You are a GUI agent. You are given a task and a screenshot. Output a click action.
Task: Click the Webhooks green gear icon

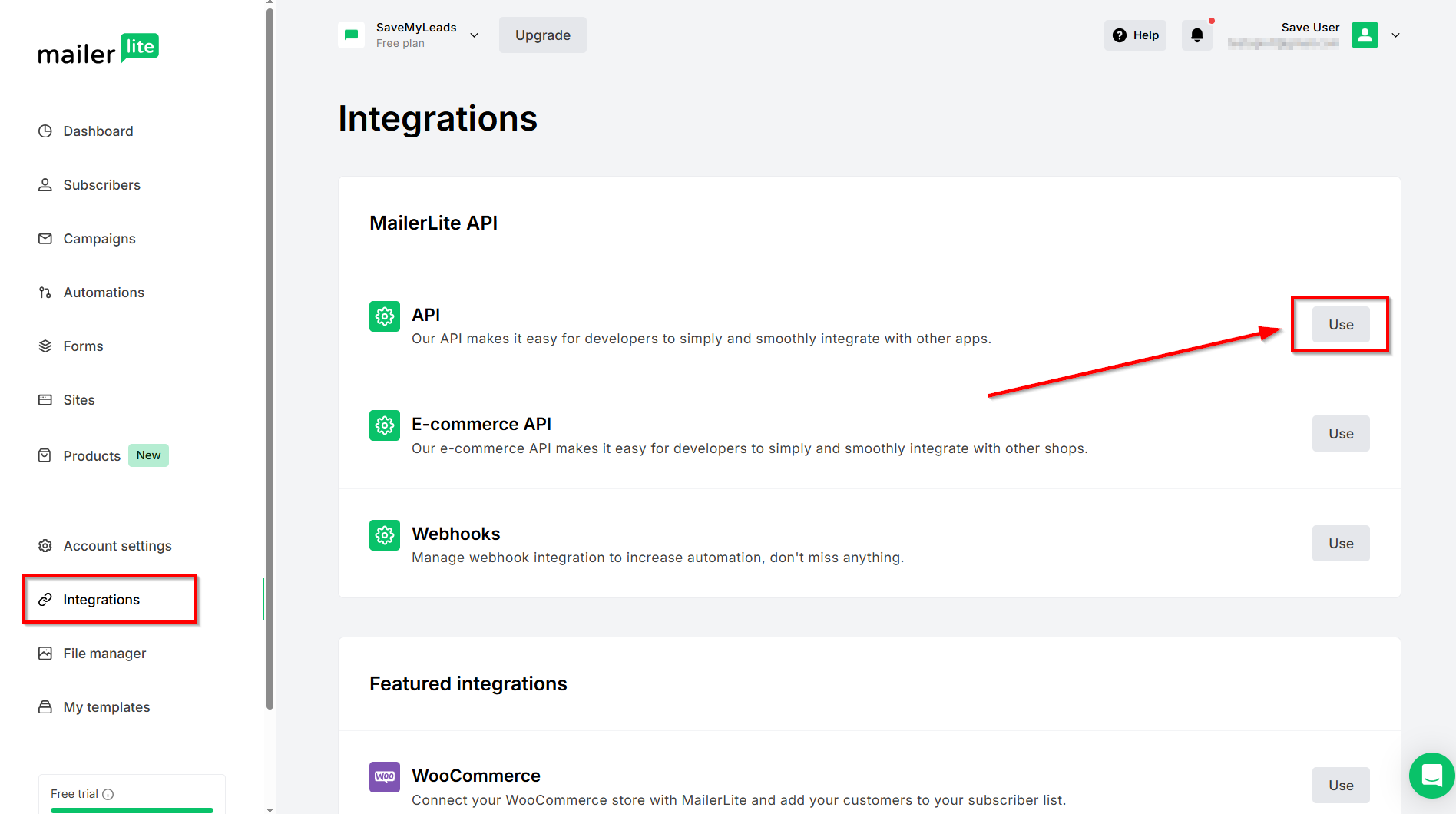click(385, 535)
